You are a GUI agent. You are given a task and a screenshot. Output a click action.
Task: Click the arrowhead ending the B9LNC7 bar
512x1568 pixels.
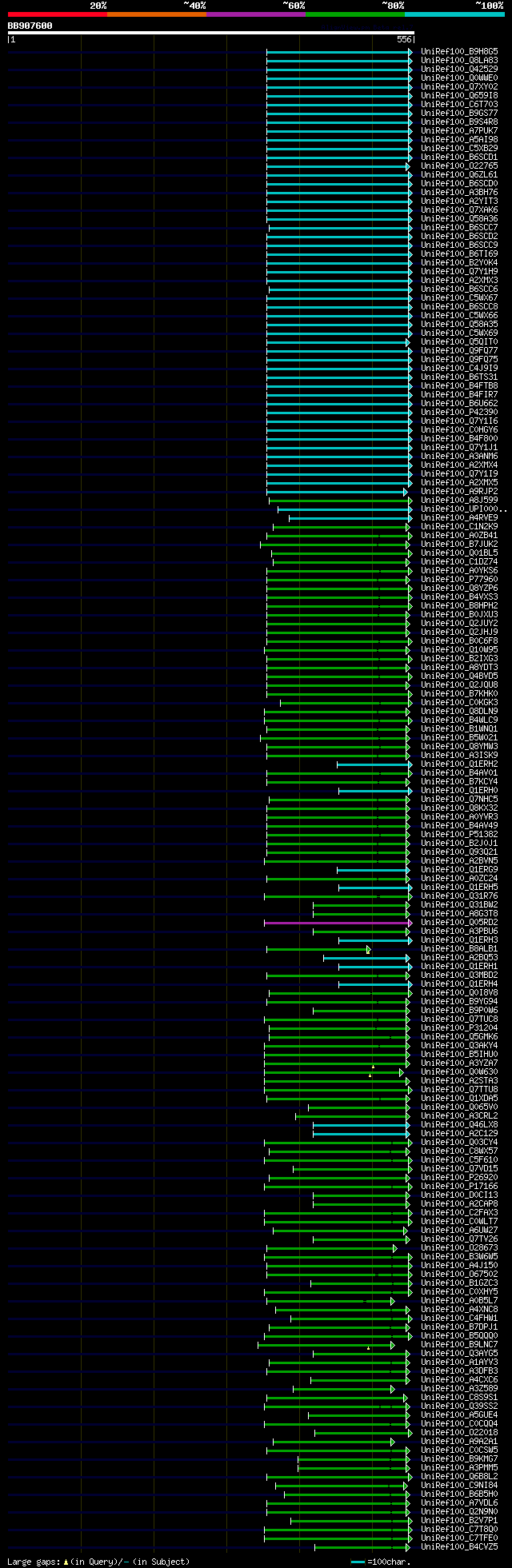coord(392,1344)
